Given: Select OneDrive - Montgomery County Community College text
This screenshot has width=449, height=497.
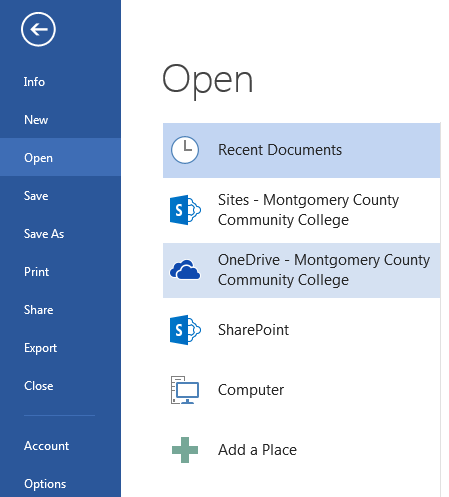Looking at the screenshot, I should (x=324, y=270).
